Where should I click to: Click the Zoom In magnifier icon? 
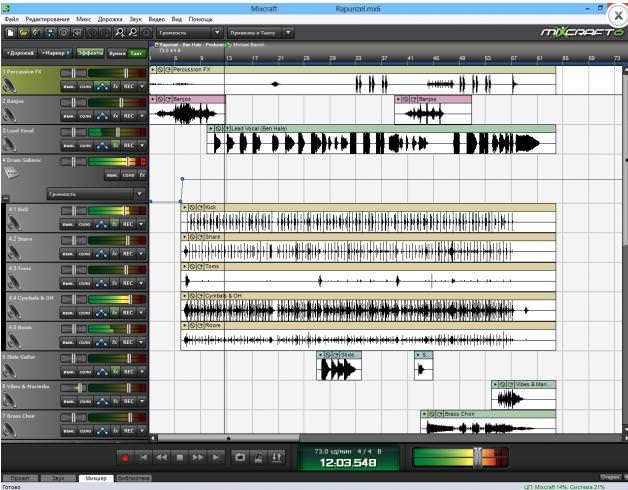(119, 33)
